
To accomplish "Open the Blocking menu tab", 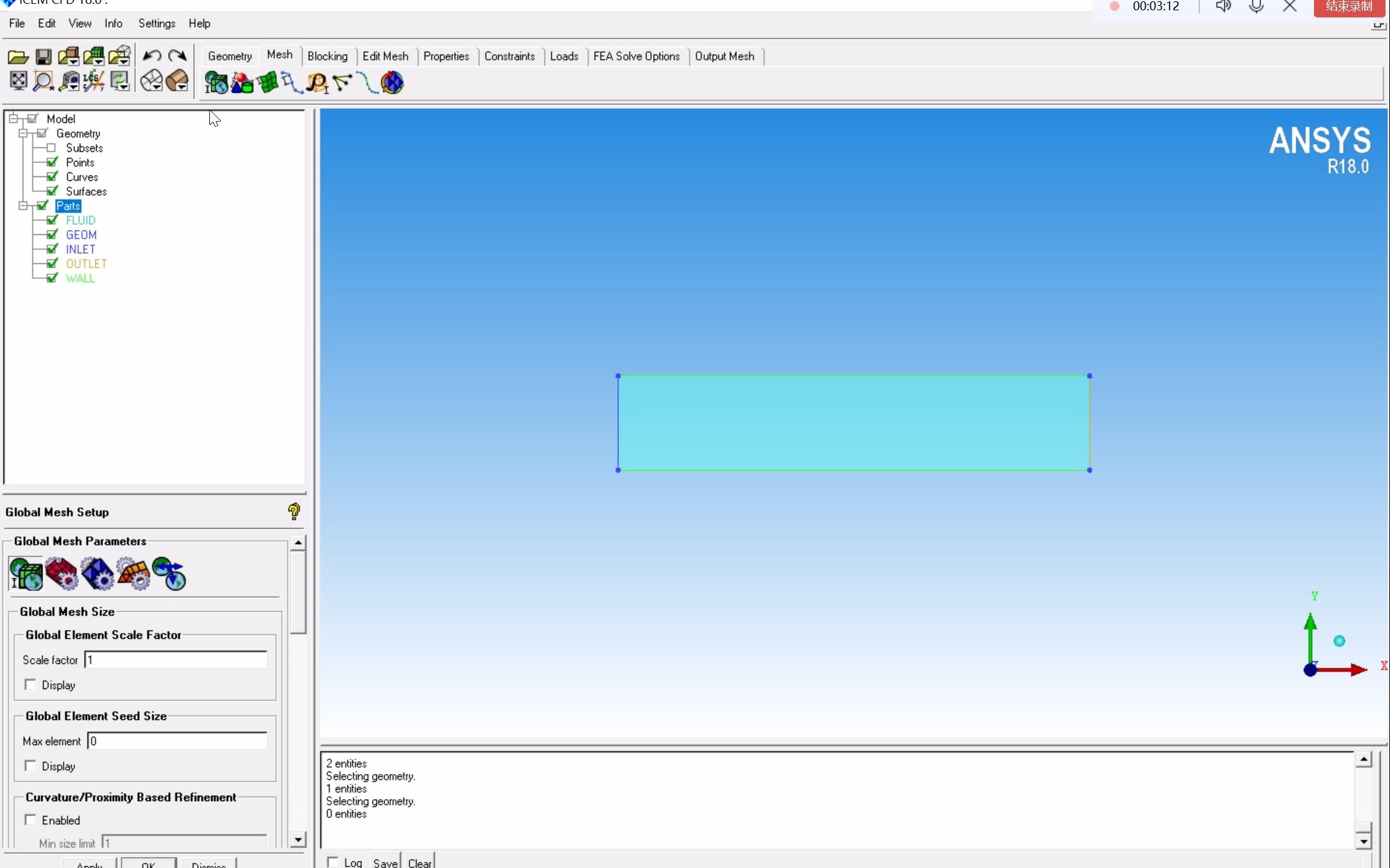I will 327,55.
